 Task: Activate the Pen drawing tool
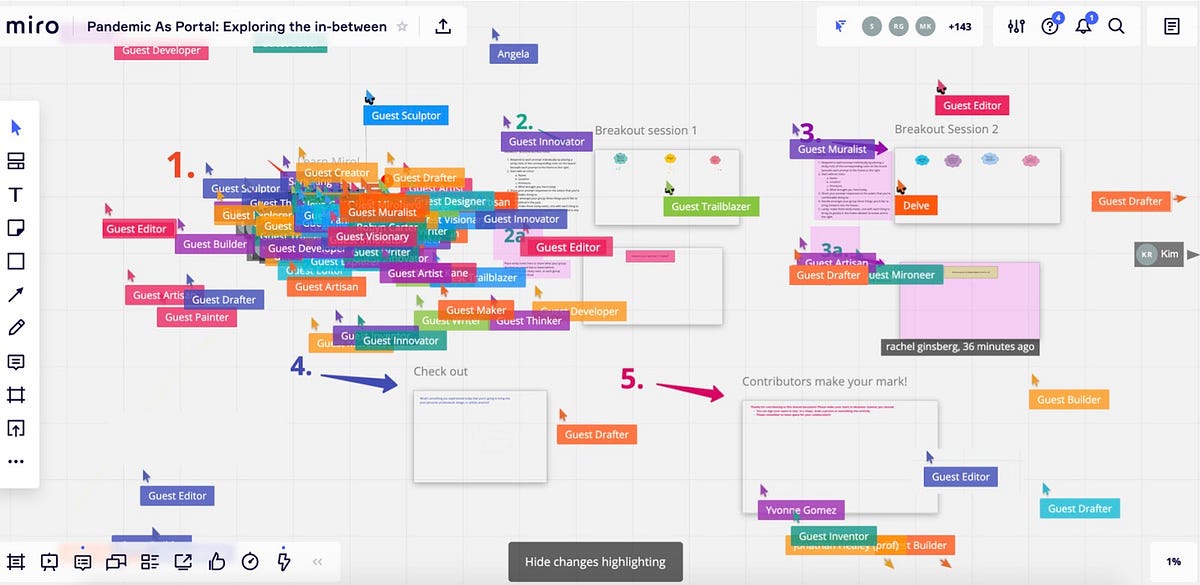(16, 328)
